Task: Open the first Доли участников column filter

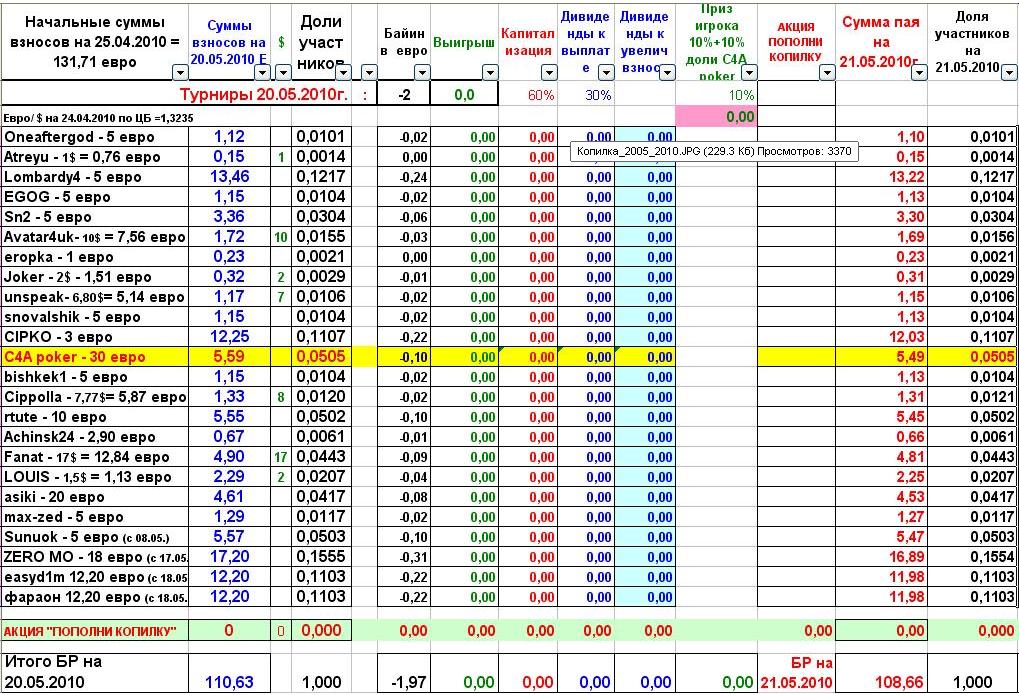Action: (342, 72)
